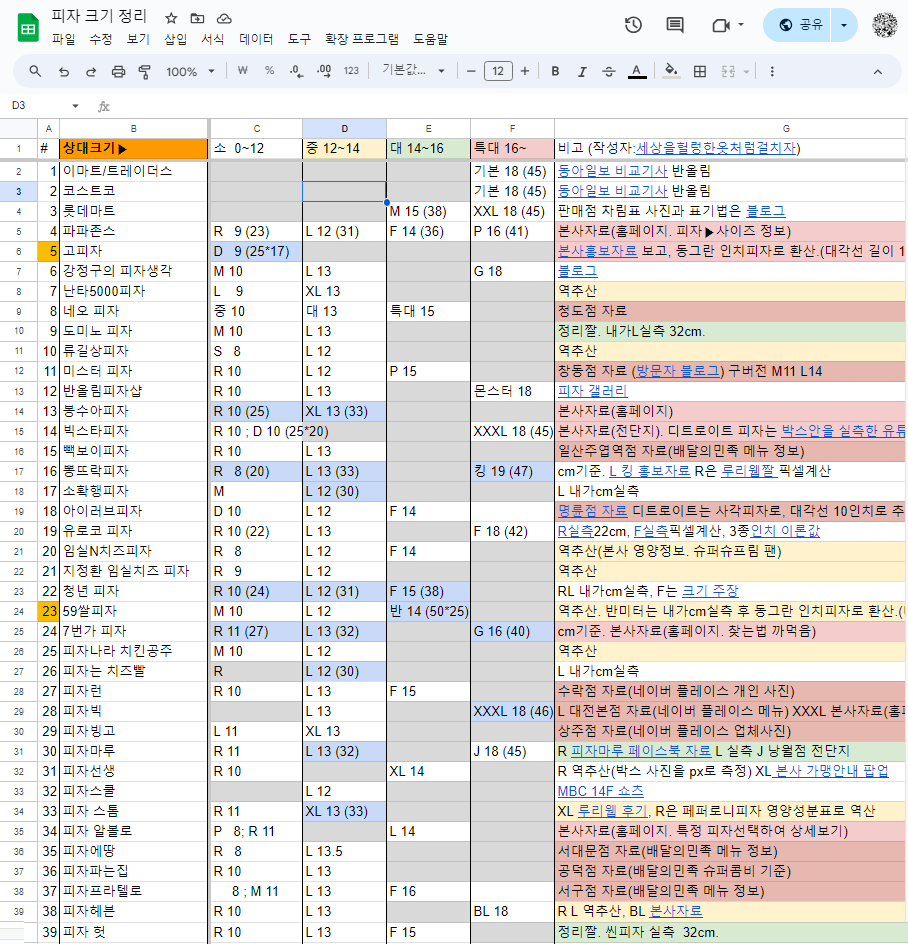Image resolution: width=908 pixels, height=944 pixels.
Task: Collapse the menus with chevron
Action: (x=878, y=72)
